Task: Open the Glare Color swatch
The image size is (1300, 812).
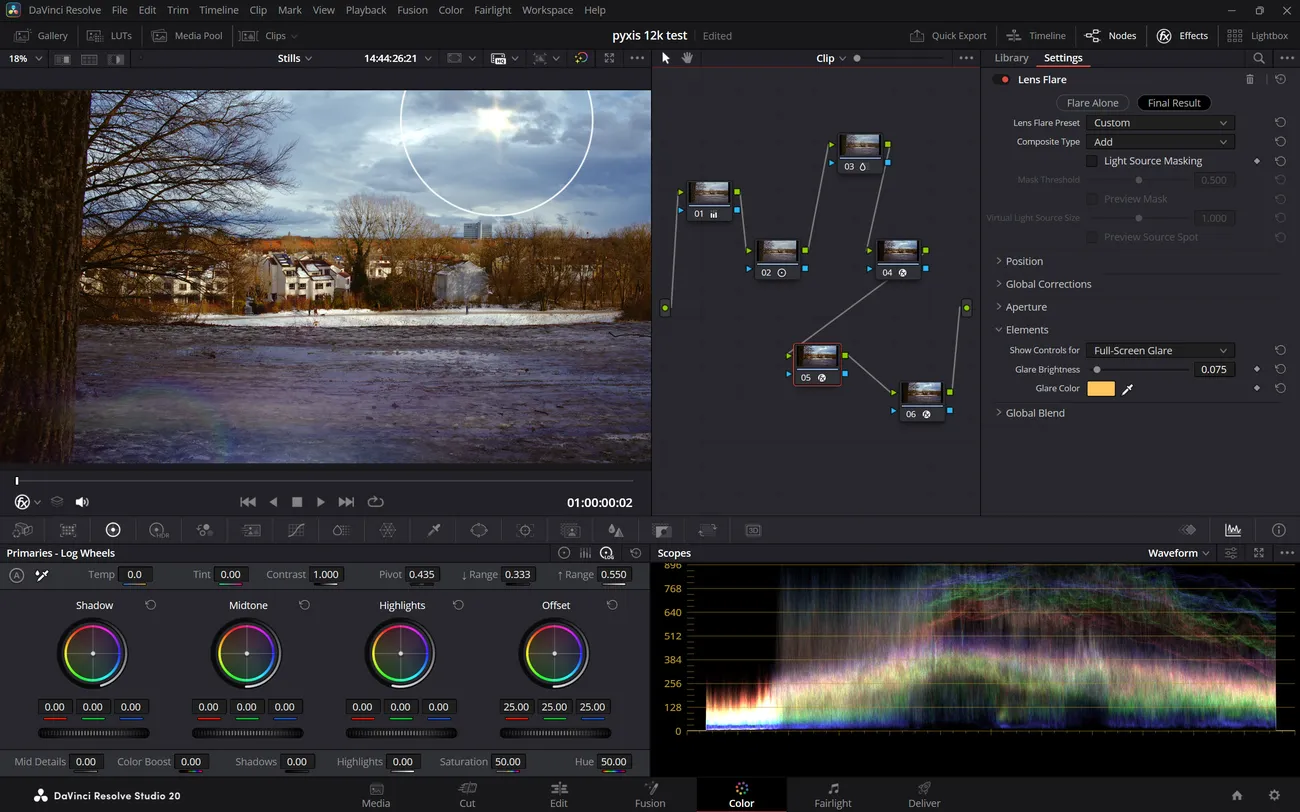Action: click(1100, 389)
